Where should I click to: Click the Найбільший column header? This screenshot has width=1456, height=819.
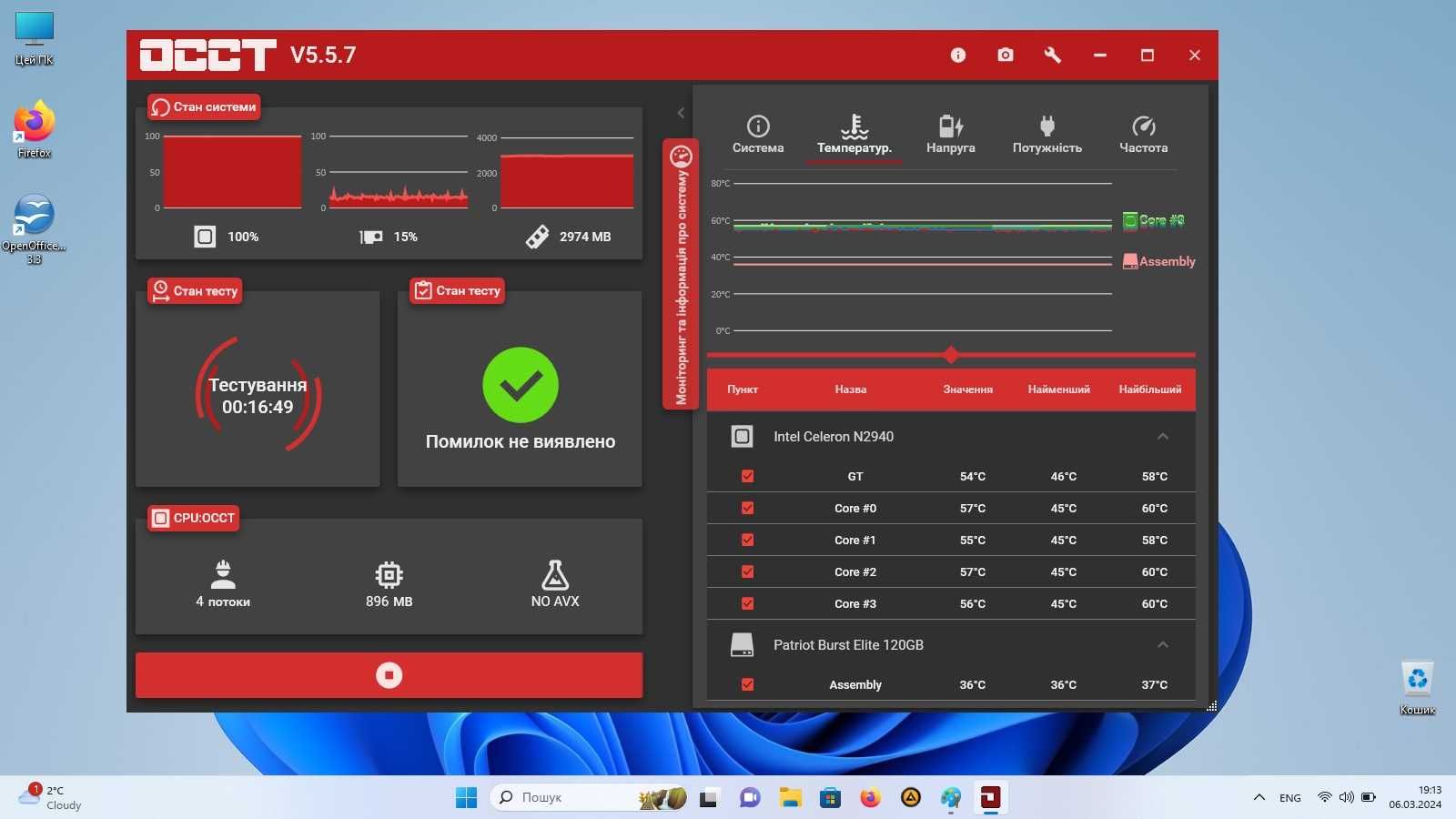click(1150, 389)
